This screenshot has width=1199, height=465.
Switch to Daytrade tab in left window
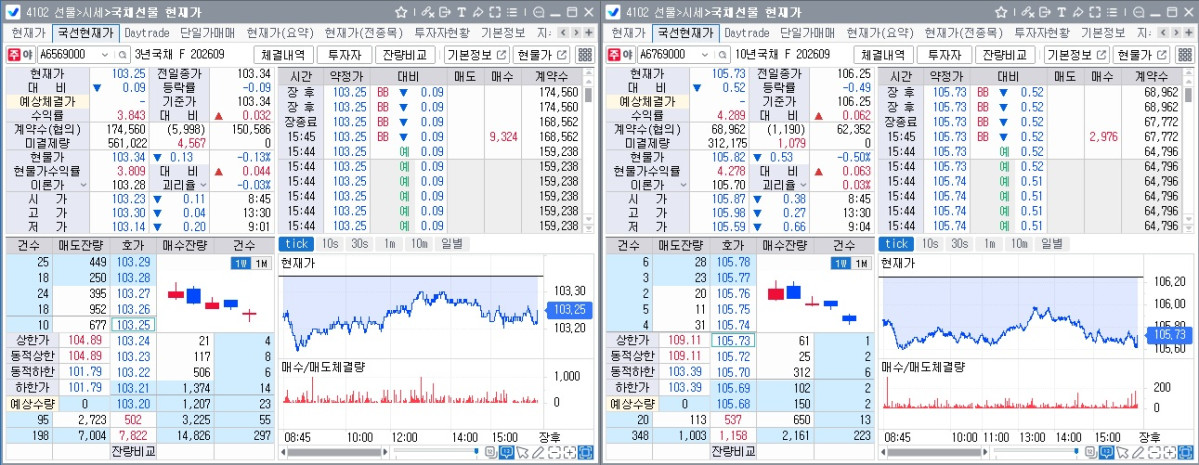(x=147, y=33)
